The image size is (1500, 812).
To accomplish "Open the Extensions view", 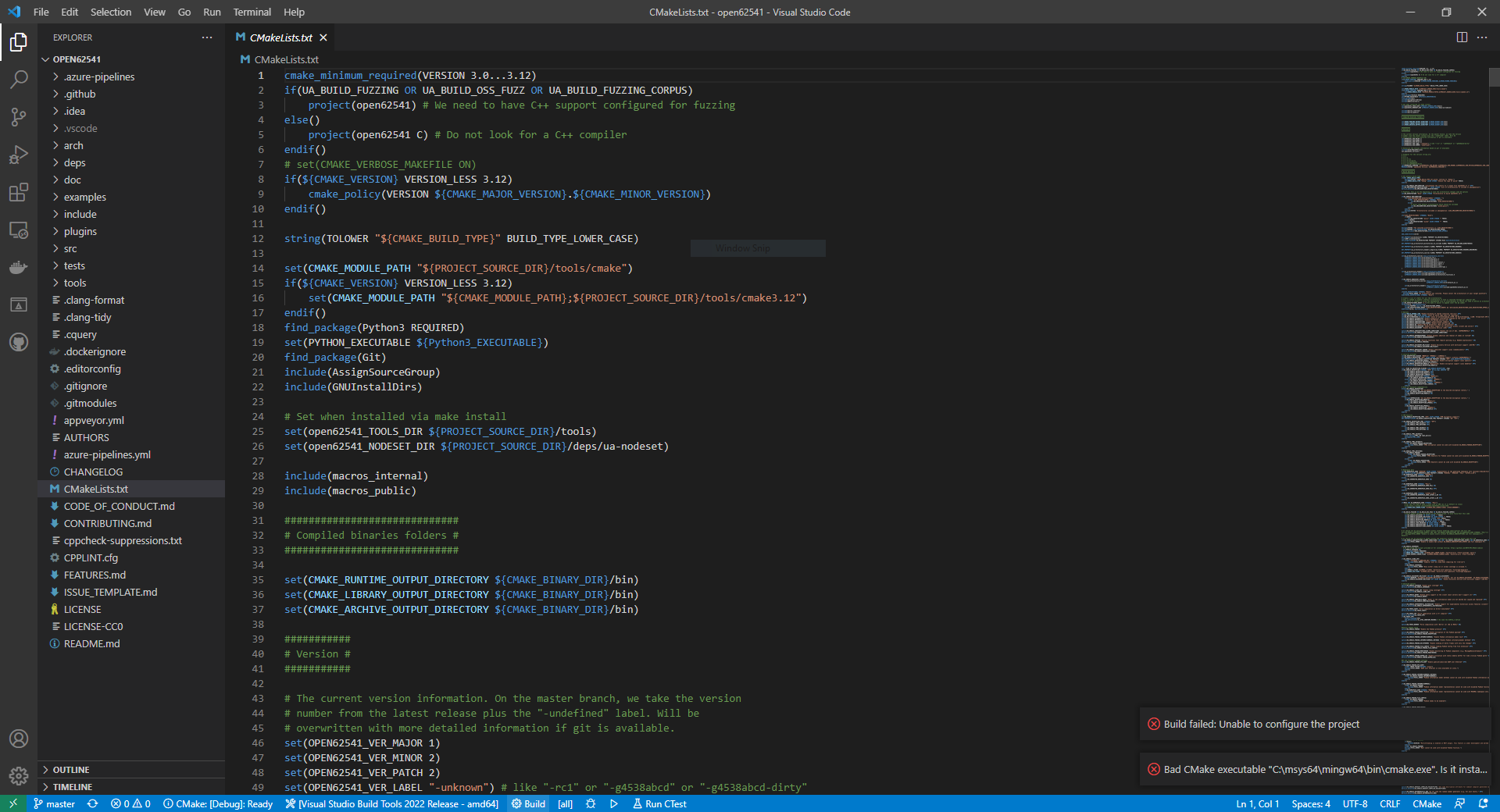I will [19, 192].
